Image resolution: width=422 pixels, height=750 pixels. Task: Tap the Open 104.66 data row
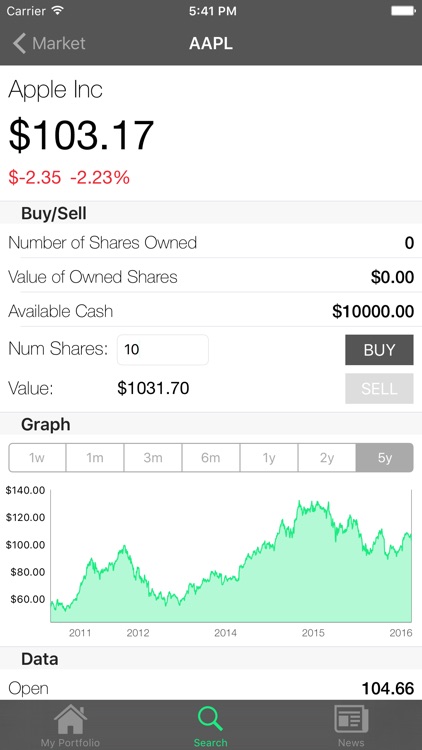tap(211, 688)
